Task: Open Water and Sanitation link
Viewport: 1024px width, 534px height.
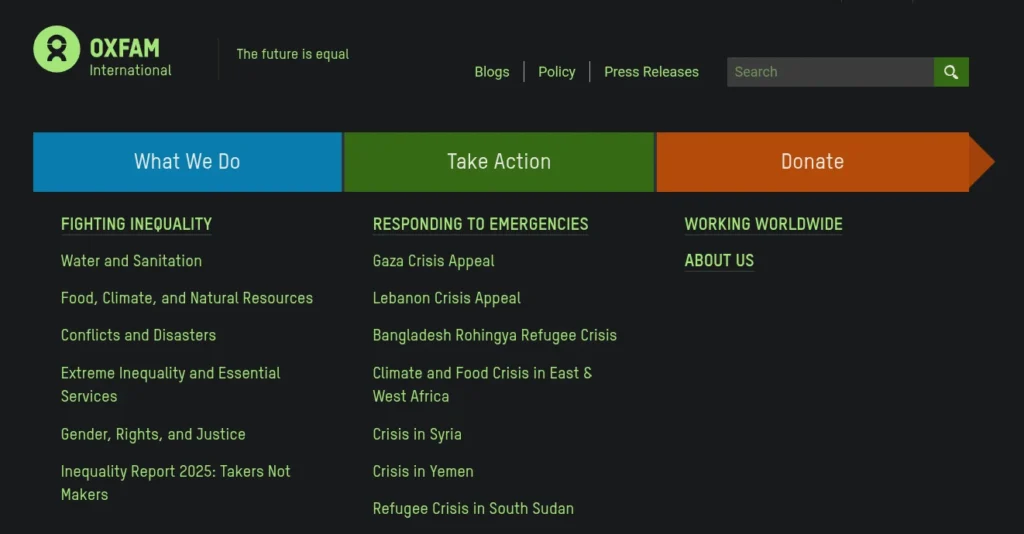Action: (x=131, y=261)
